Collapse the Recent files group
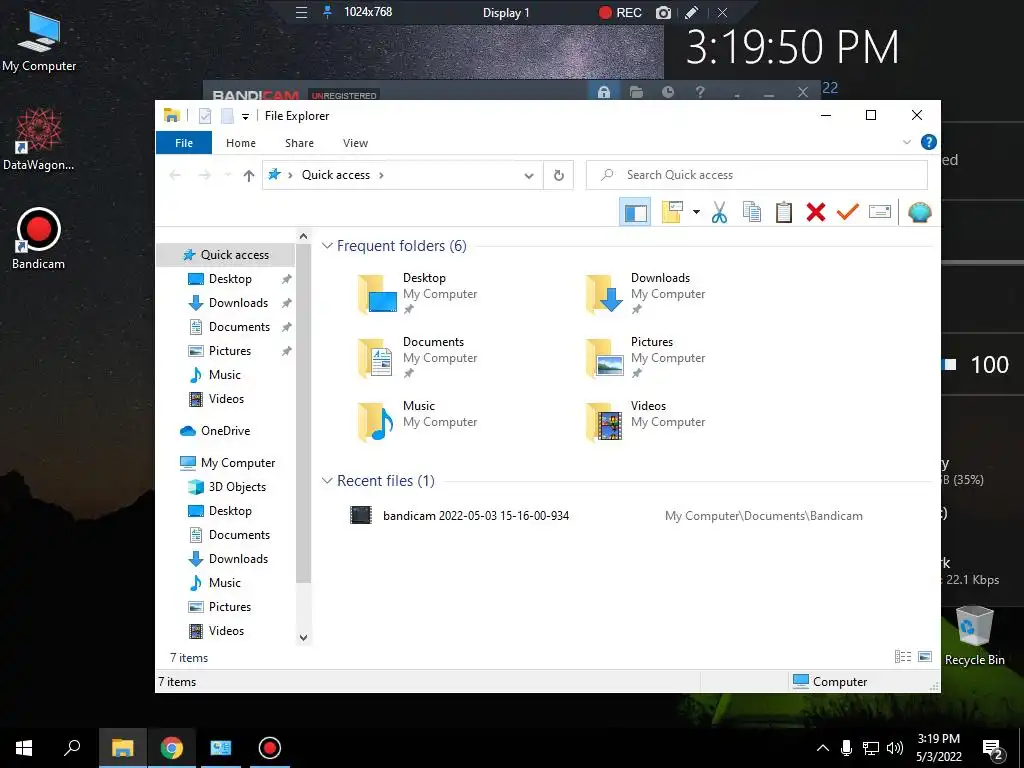1024x768 pixels. pyautogui.click(x=327, y=481)
